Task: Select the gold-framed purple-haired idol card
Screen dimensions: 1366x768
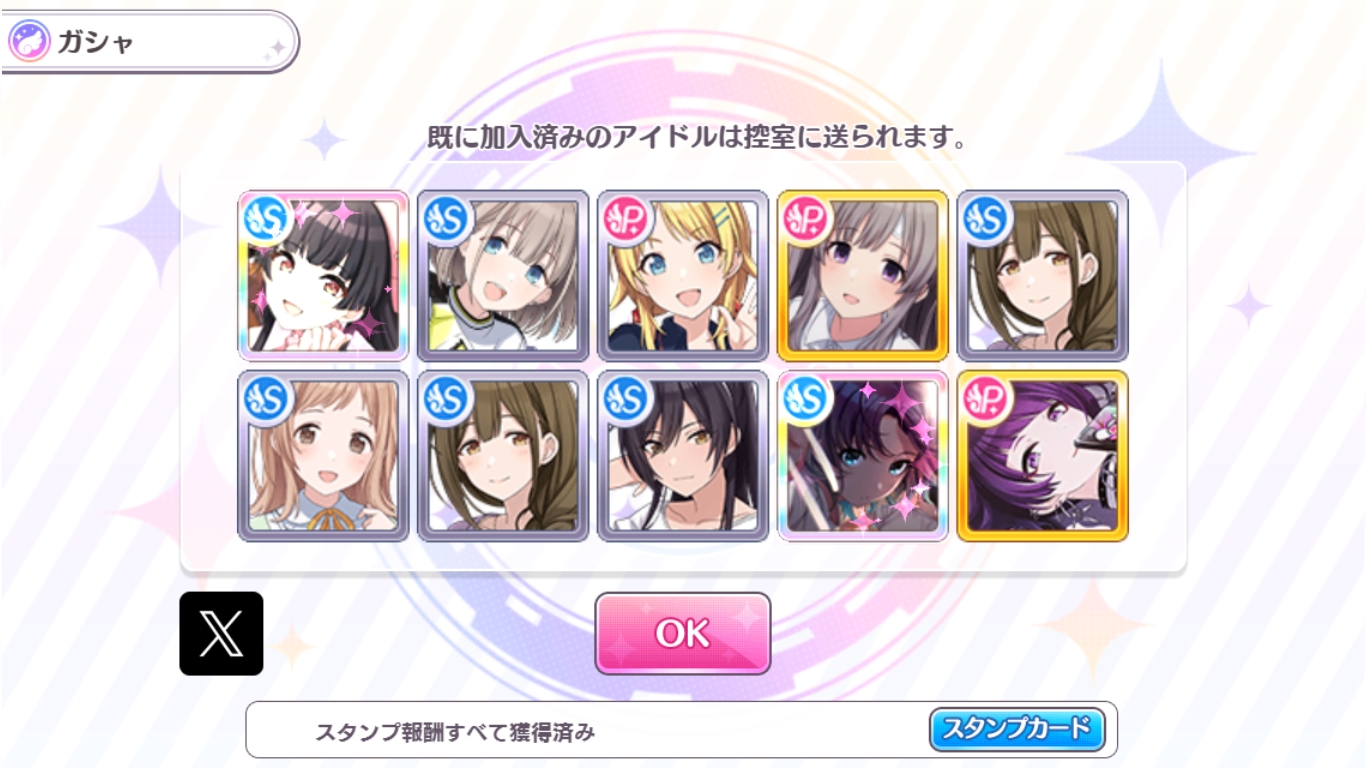Action: pos(1043,456)
